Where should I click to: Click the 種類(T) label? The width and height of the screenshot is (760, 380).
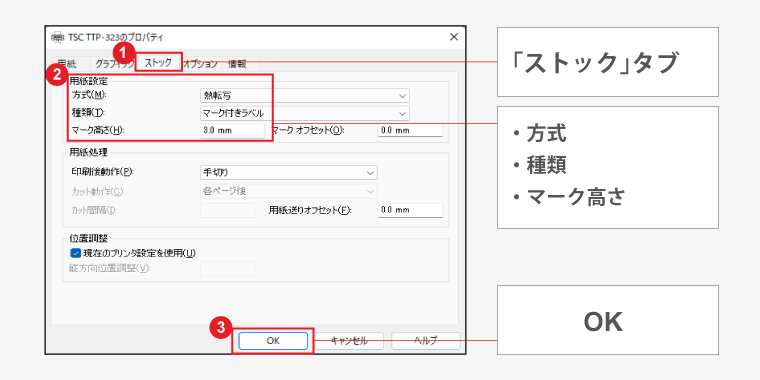(x=88, y=112)
